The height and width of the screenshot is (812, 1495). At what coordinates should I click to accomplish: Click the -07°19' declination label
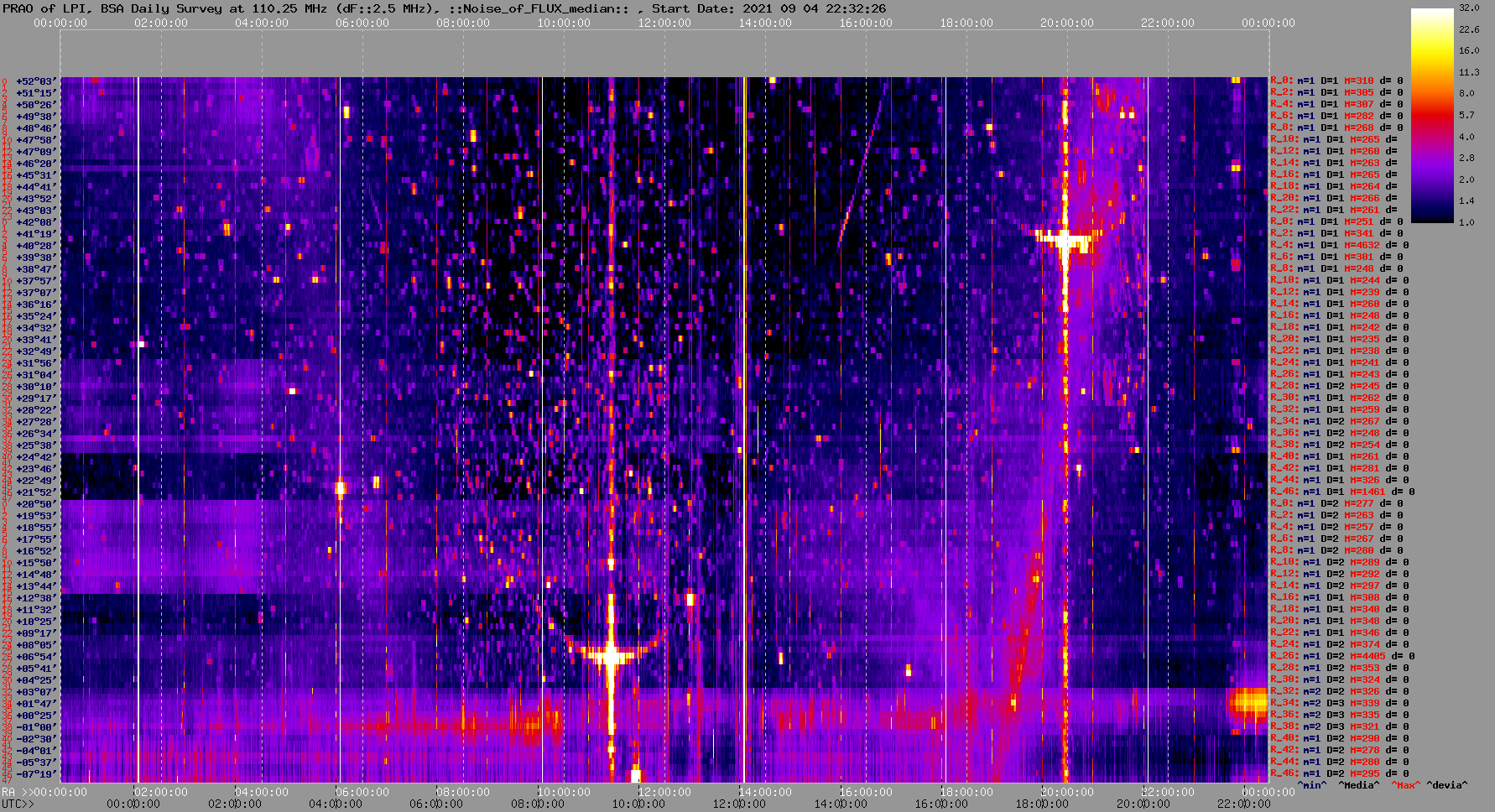tap(36, 773)
